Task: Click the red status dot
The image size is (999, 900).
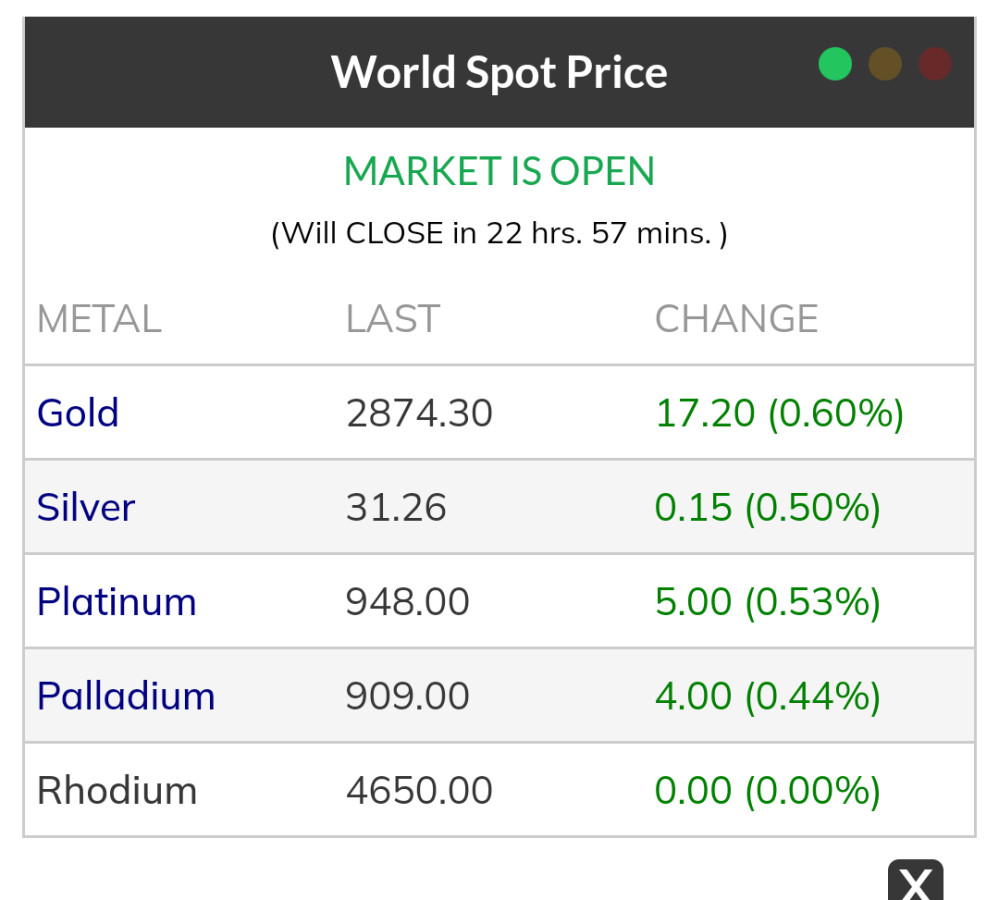Action: click(x=935, y=64)
